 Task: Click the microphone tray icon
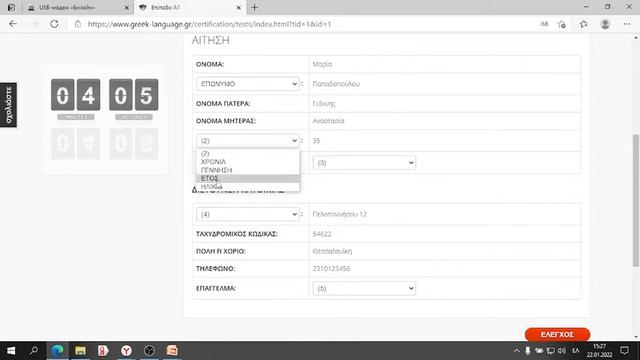click(x=528, y=351)
